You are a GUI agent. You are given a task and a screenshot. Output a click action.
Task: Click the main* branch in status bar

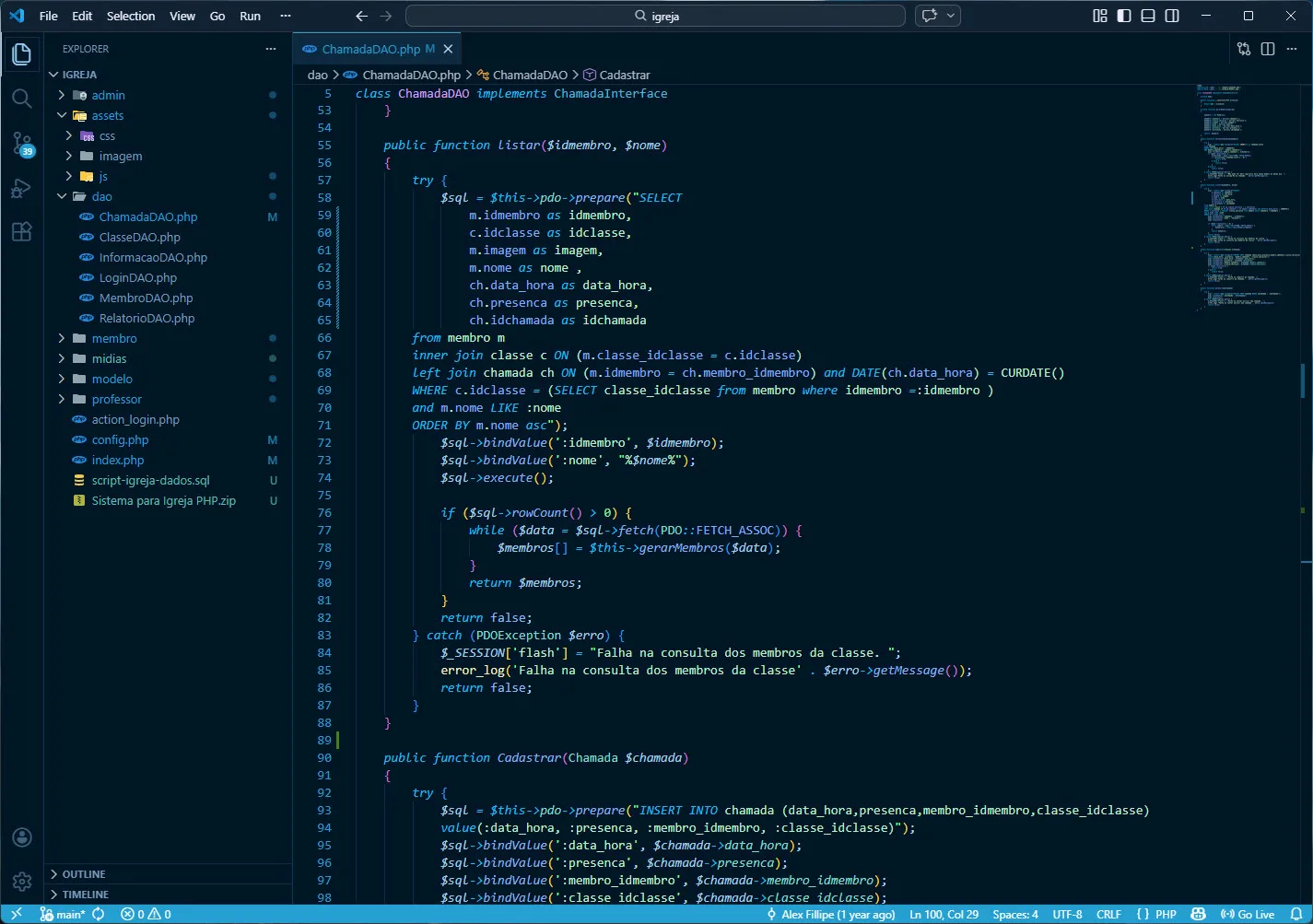click(x=64, y=914)
